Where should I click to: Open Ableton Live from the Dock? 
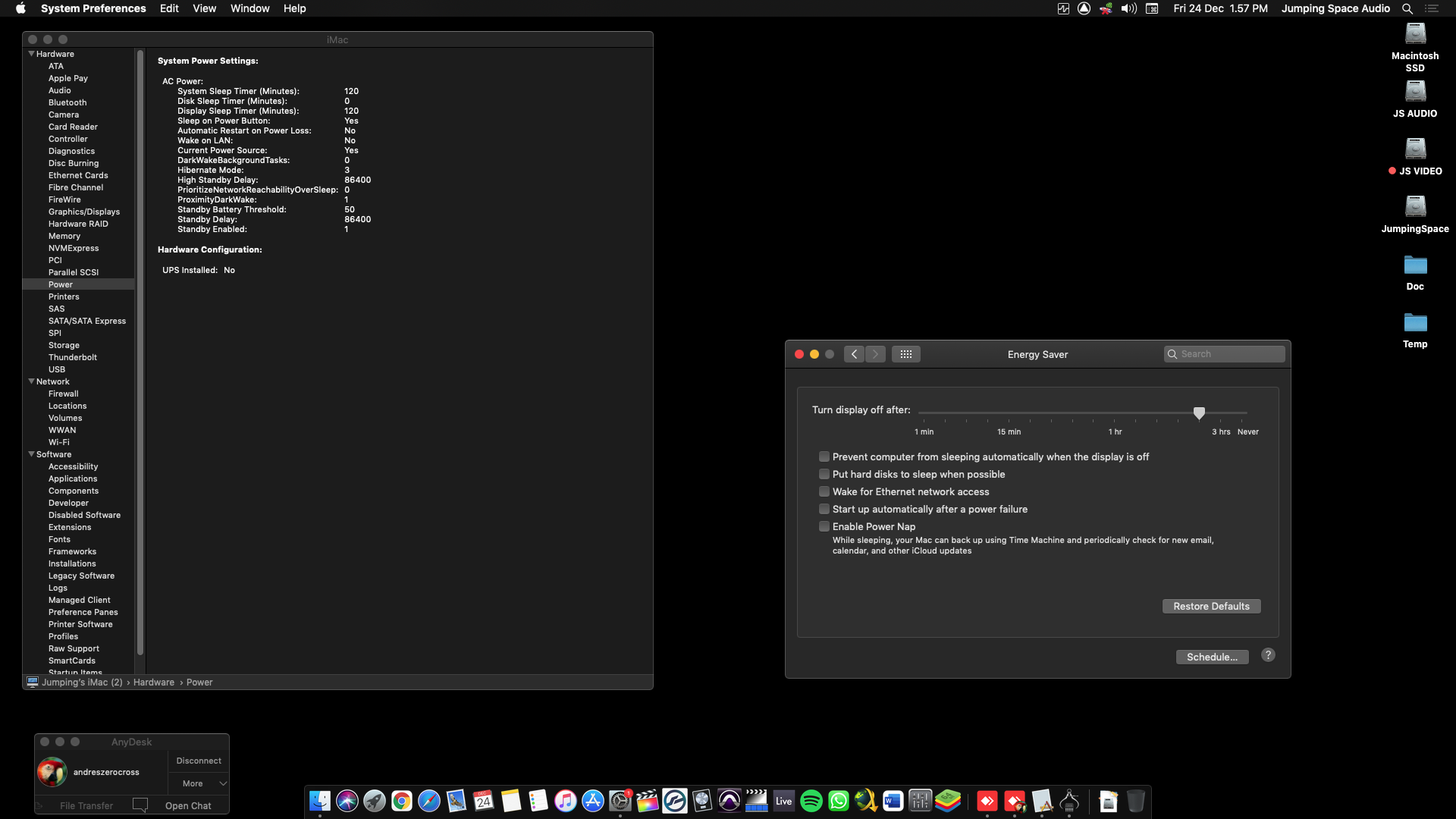(783, 801)
